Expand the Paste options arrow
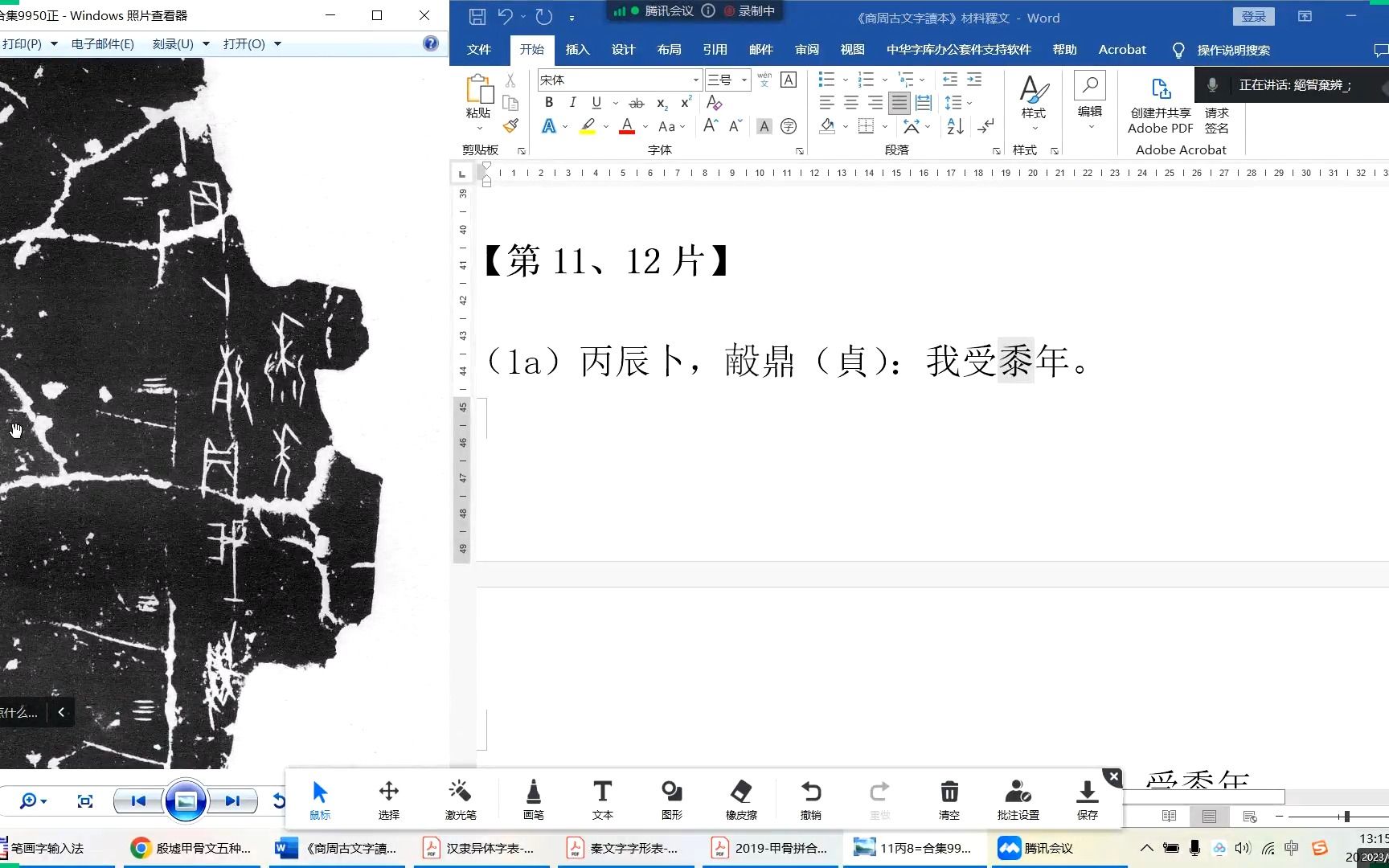1389x868 pixels. (479, 128)
